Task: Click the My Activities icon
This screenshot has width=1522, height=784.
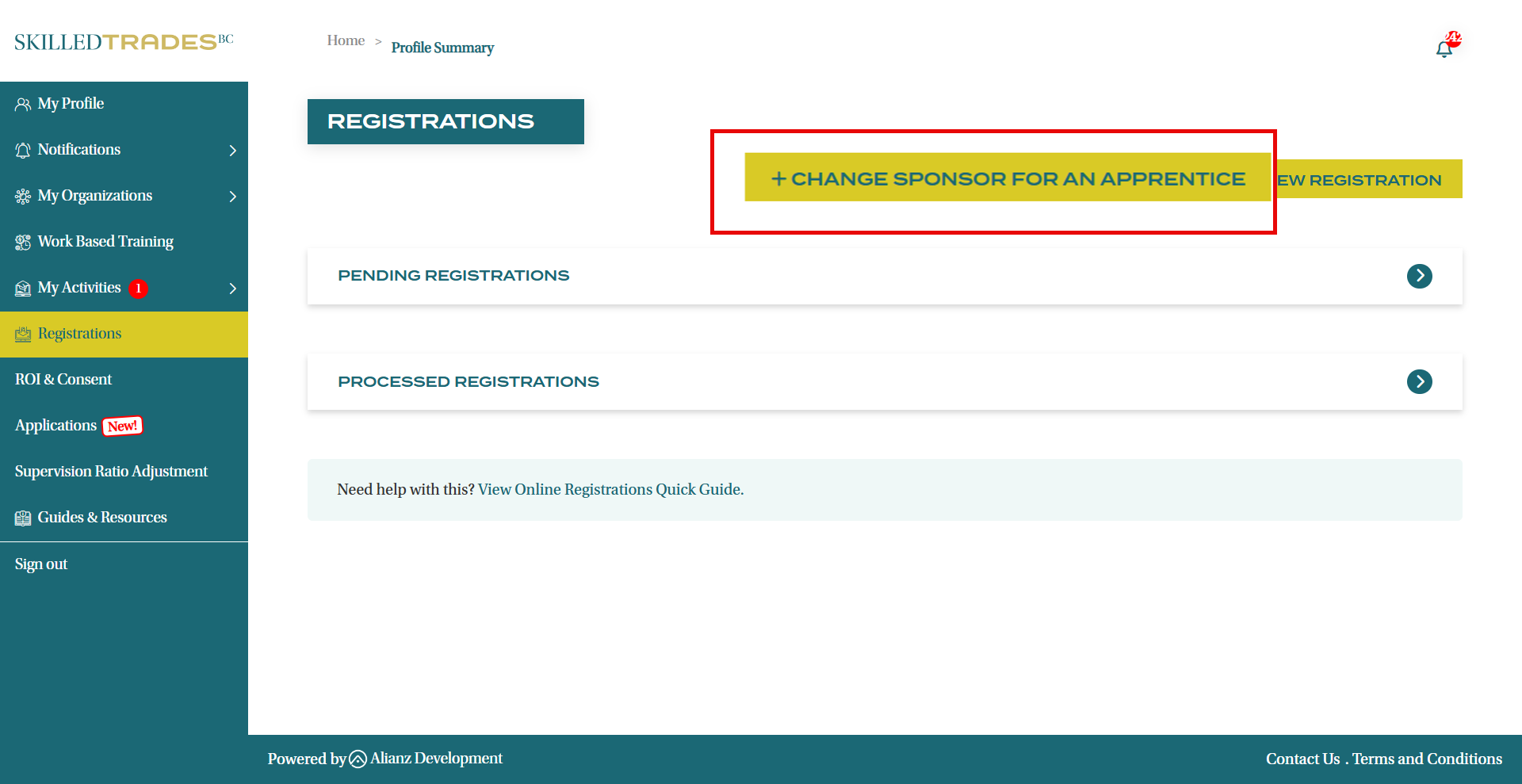Action: click(23, 289)
